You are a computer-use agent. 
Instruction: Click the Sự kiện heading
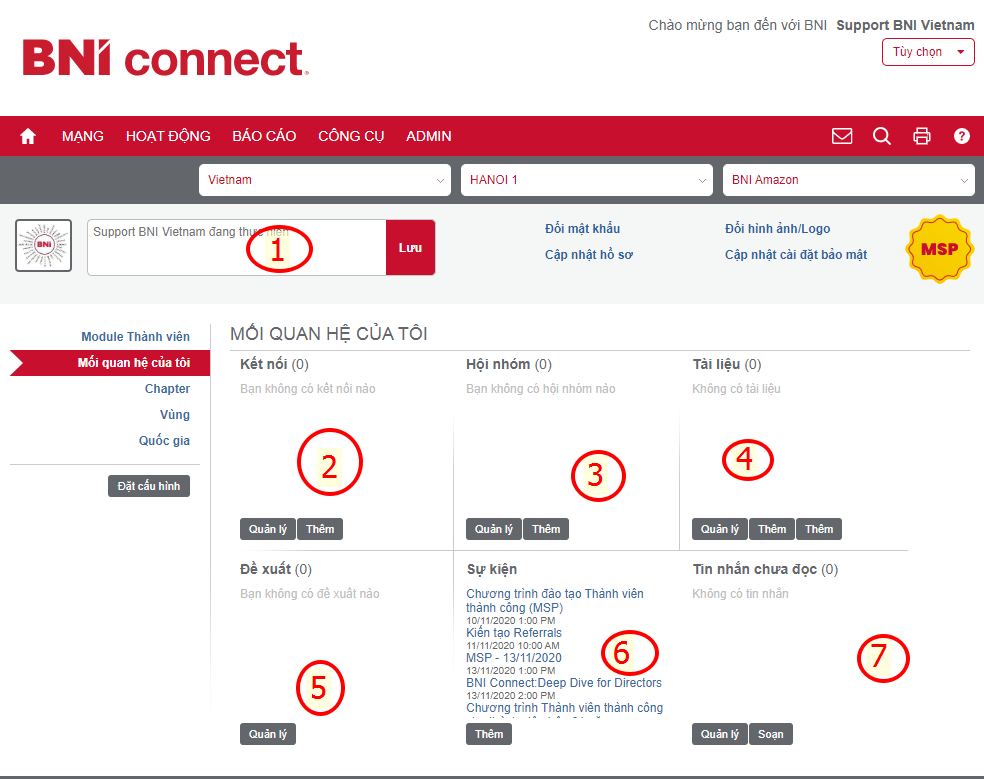coord(492,569)
